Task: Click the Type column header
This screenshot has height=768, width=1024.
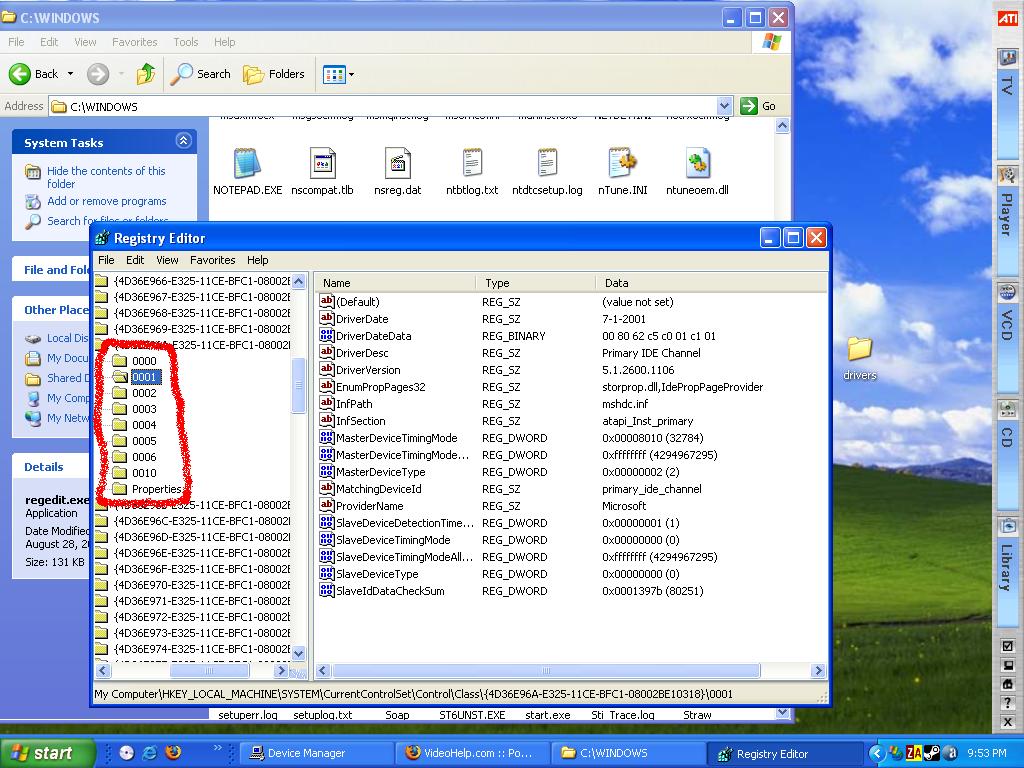Action: tap(536, 283)
